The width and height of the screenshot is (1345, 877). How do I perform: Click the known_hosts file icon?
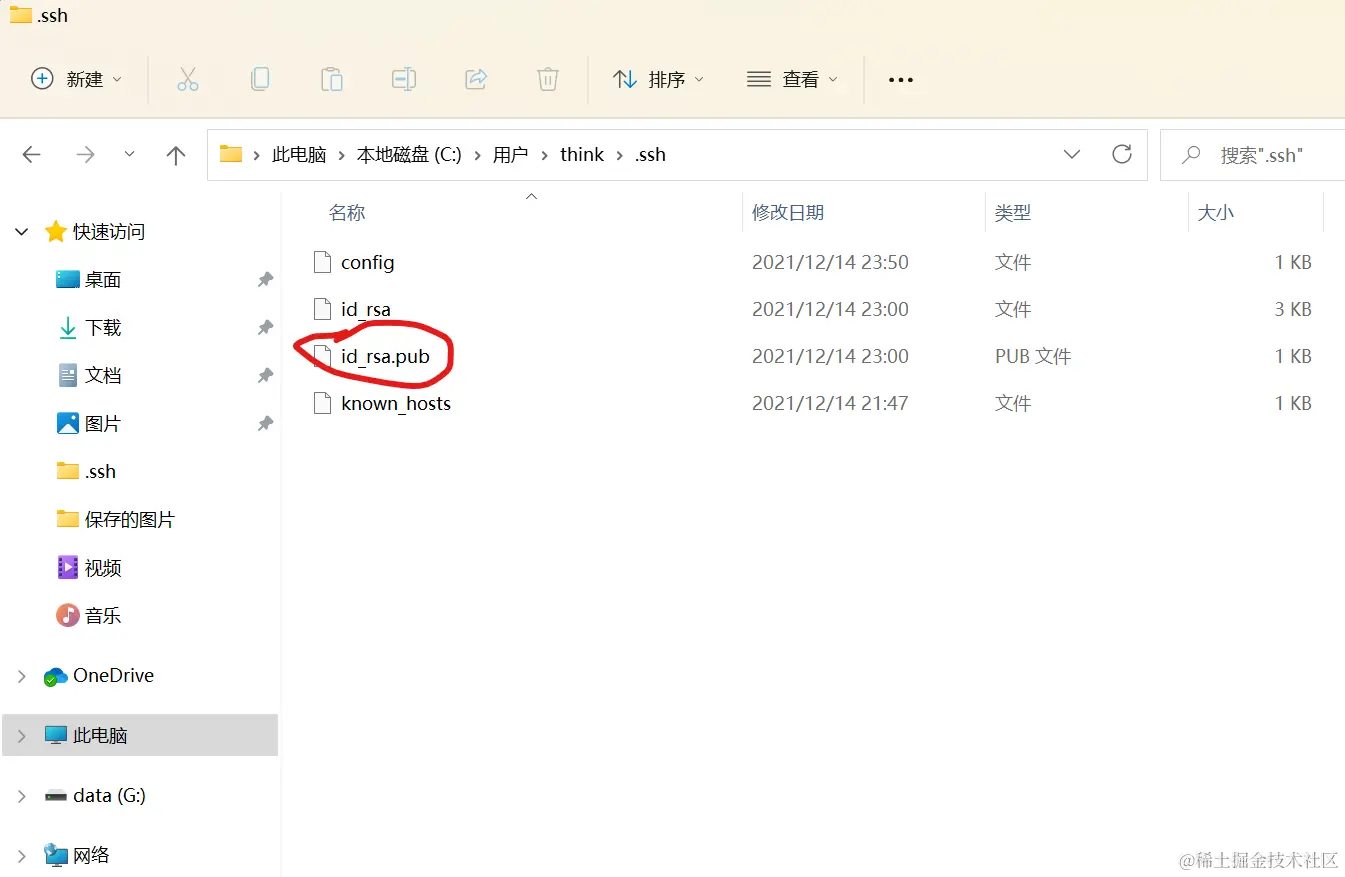[x=322, y=403]
